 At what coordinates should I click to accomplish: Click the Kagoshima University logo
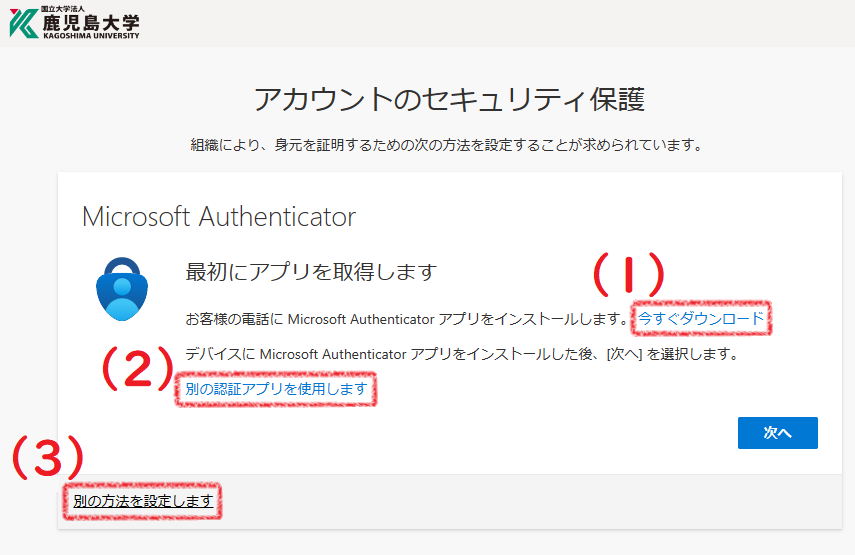(x=75, y=23)
